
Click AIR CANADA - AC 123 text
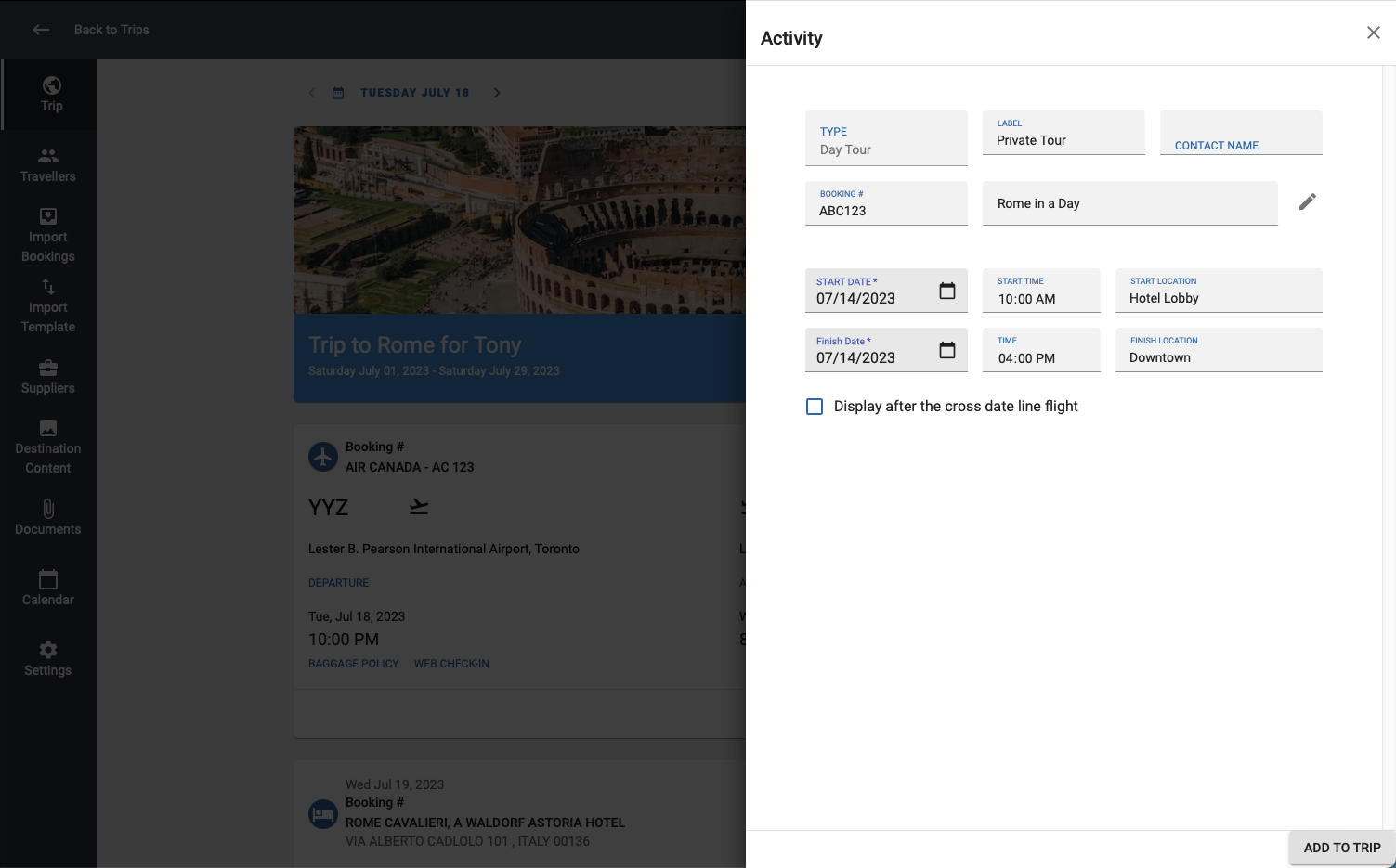[410, 467]
